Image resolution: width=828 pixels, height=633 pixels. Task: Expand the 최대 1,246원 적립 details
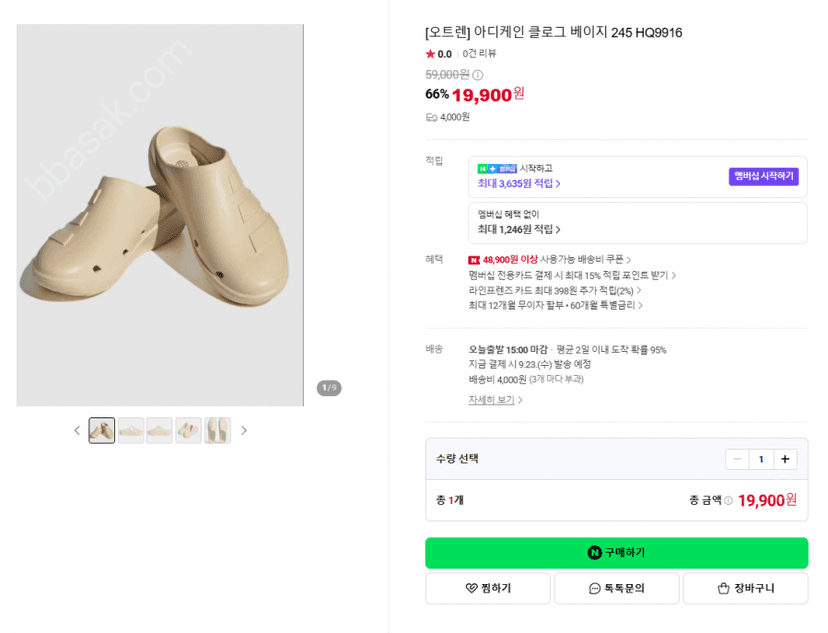click(x=519, y=229)
